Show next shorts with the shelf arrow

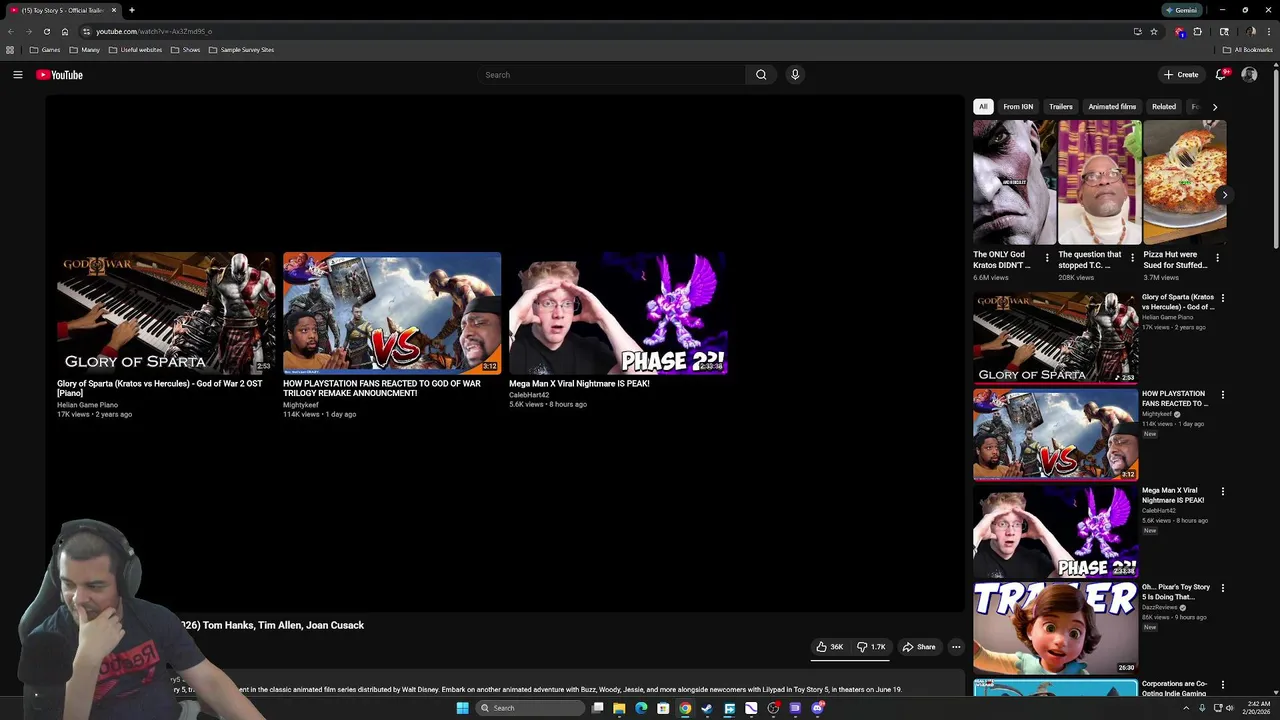click(1223, 195)
